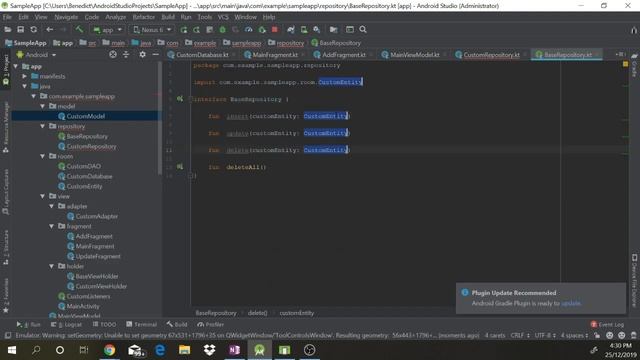The height and width of the screenshot is (360, 640).
Task: Open File Explorer from the taskbar
Action: point(184,350)
